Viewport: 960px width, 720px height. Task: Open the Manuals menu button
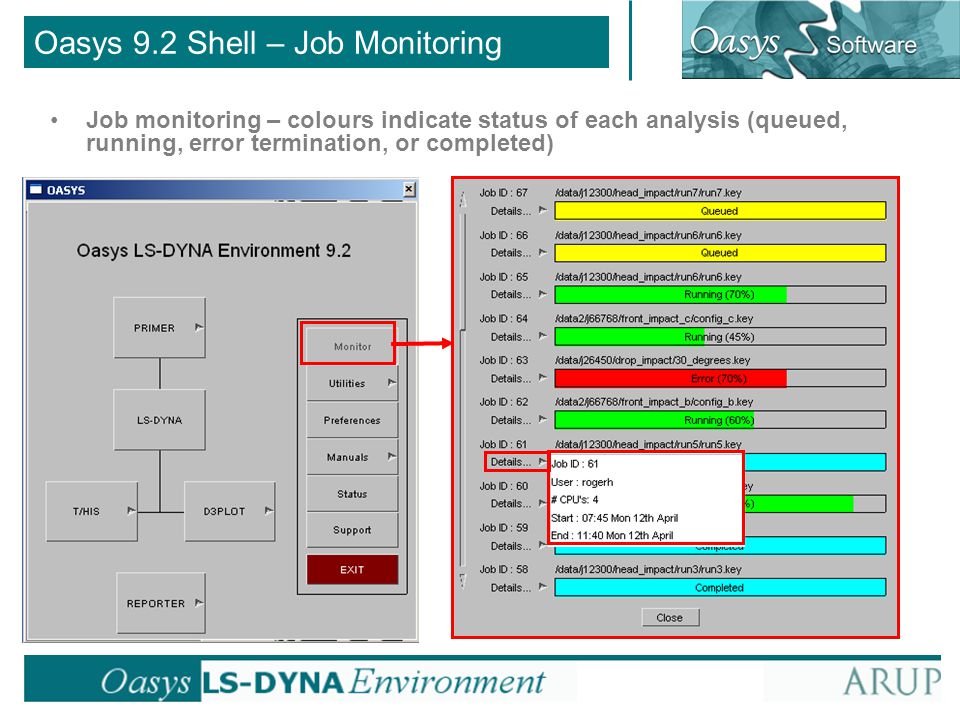pos(352,457)
